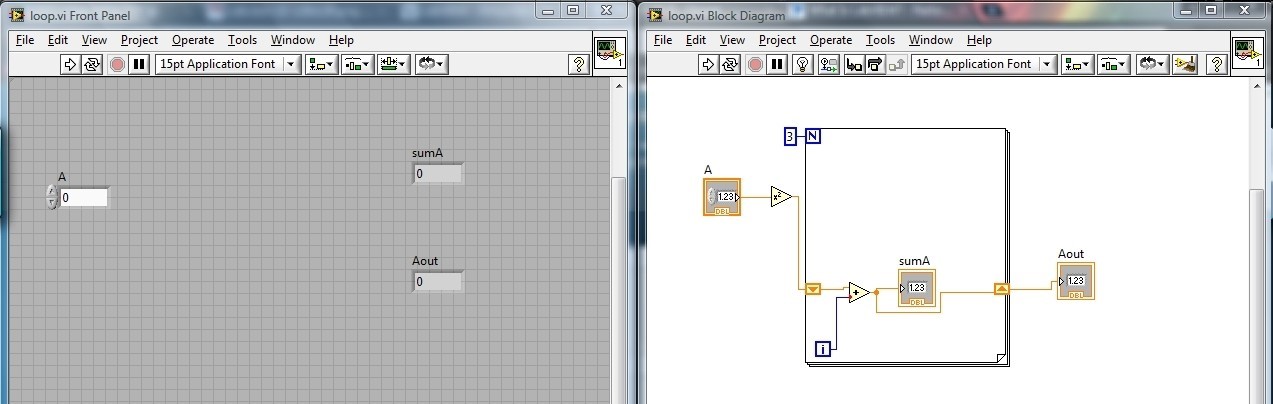
Task: Expand Align Objects dropdown in Block Diagram
Action: [x=1080, y=64]
